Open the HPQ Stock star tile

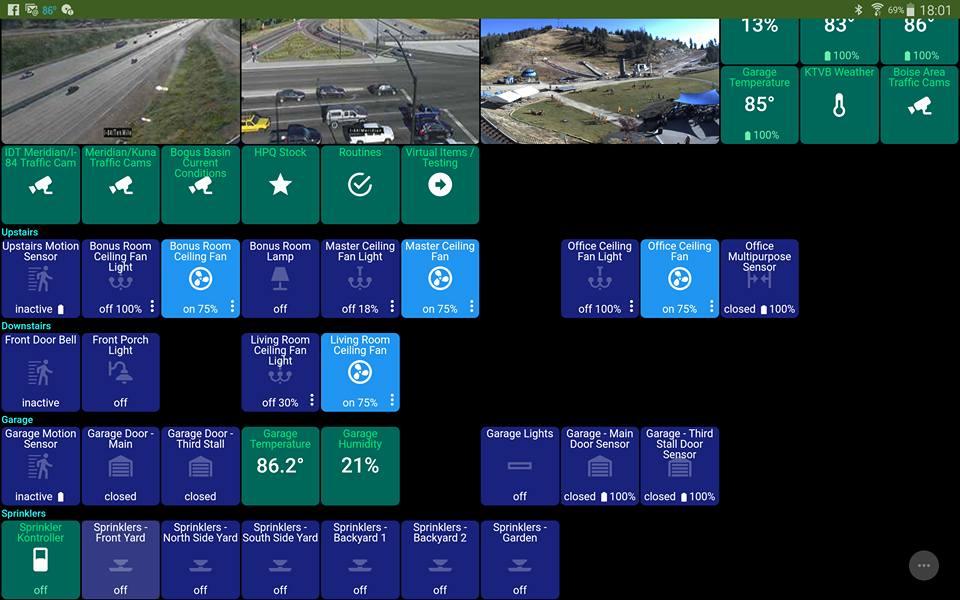point(280,184)
